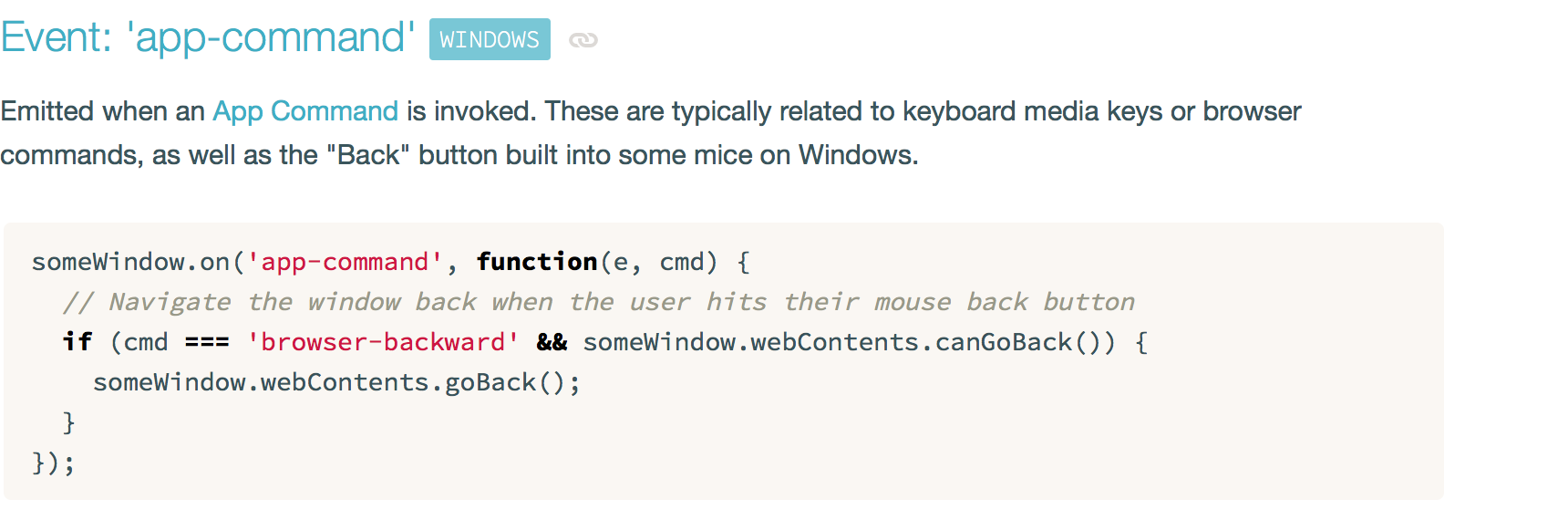Click the 'app-command' string in the code
Image resolution: width=1568 pixels, height=520 pixels.
345,263
